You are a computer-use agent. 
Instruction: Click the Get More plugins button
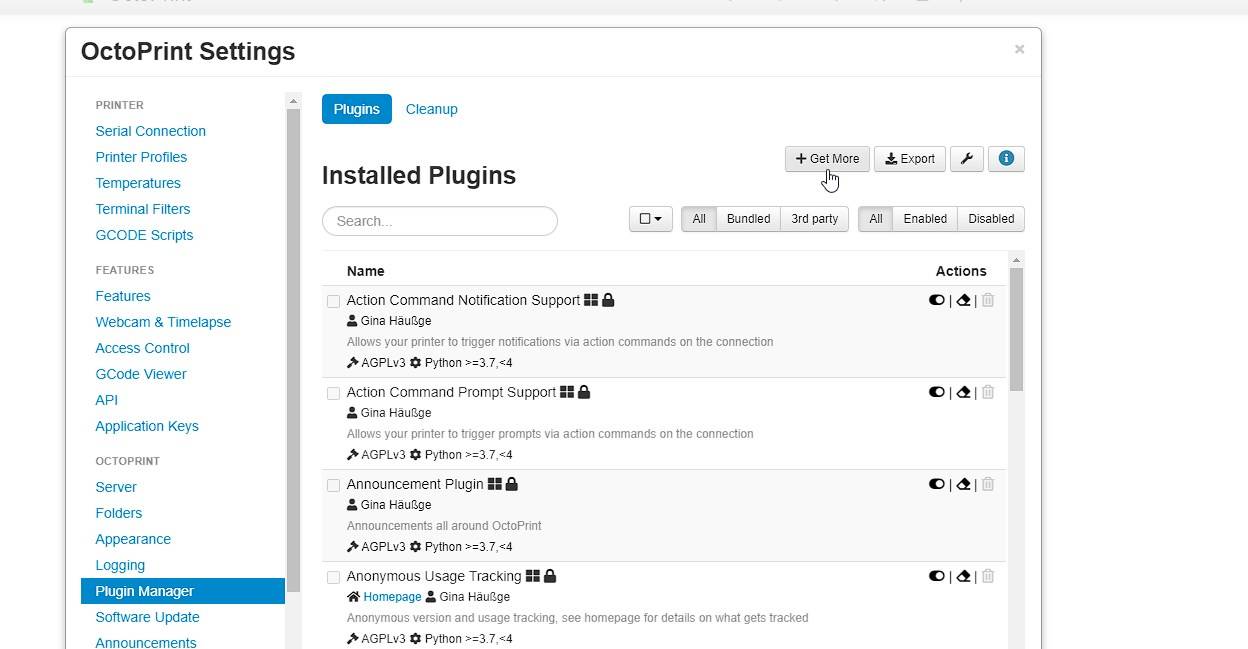pos(827,159)
